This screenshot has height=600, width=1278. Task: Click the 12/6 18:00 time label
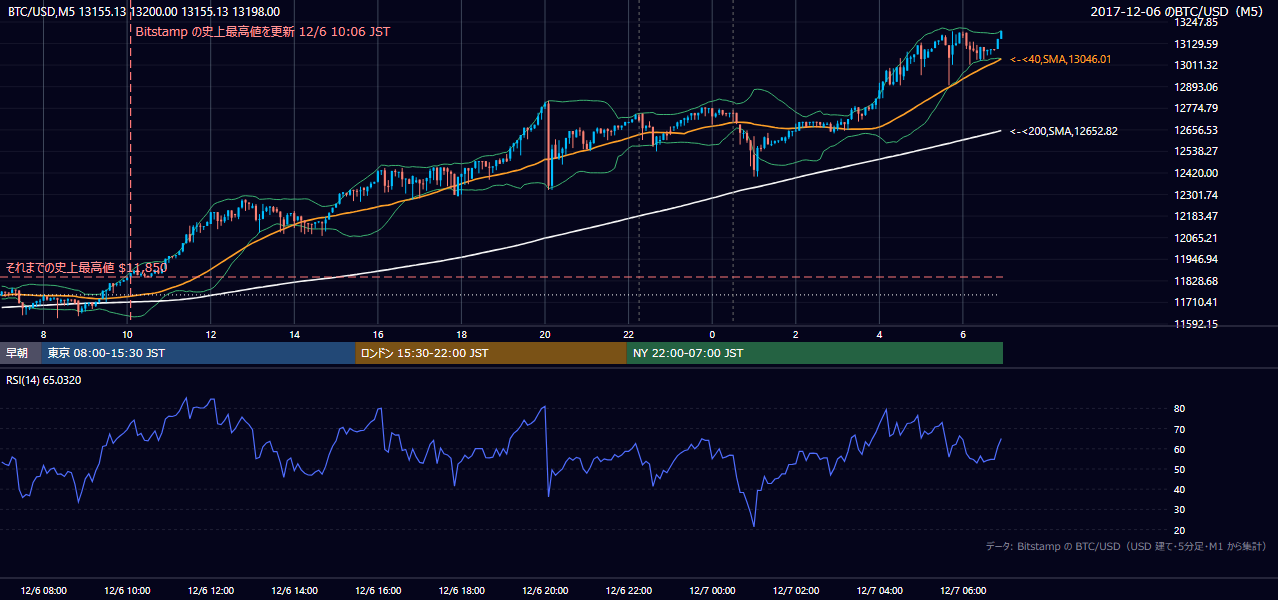(461, 591)
